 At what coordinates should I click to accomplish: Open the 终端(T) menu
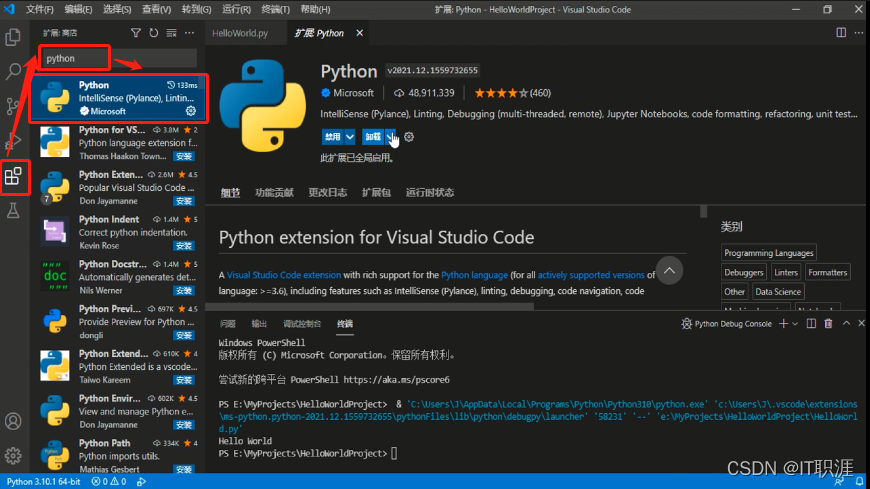(276, 9)
